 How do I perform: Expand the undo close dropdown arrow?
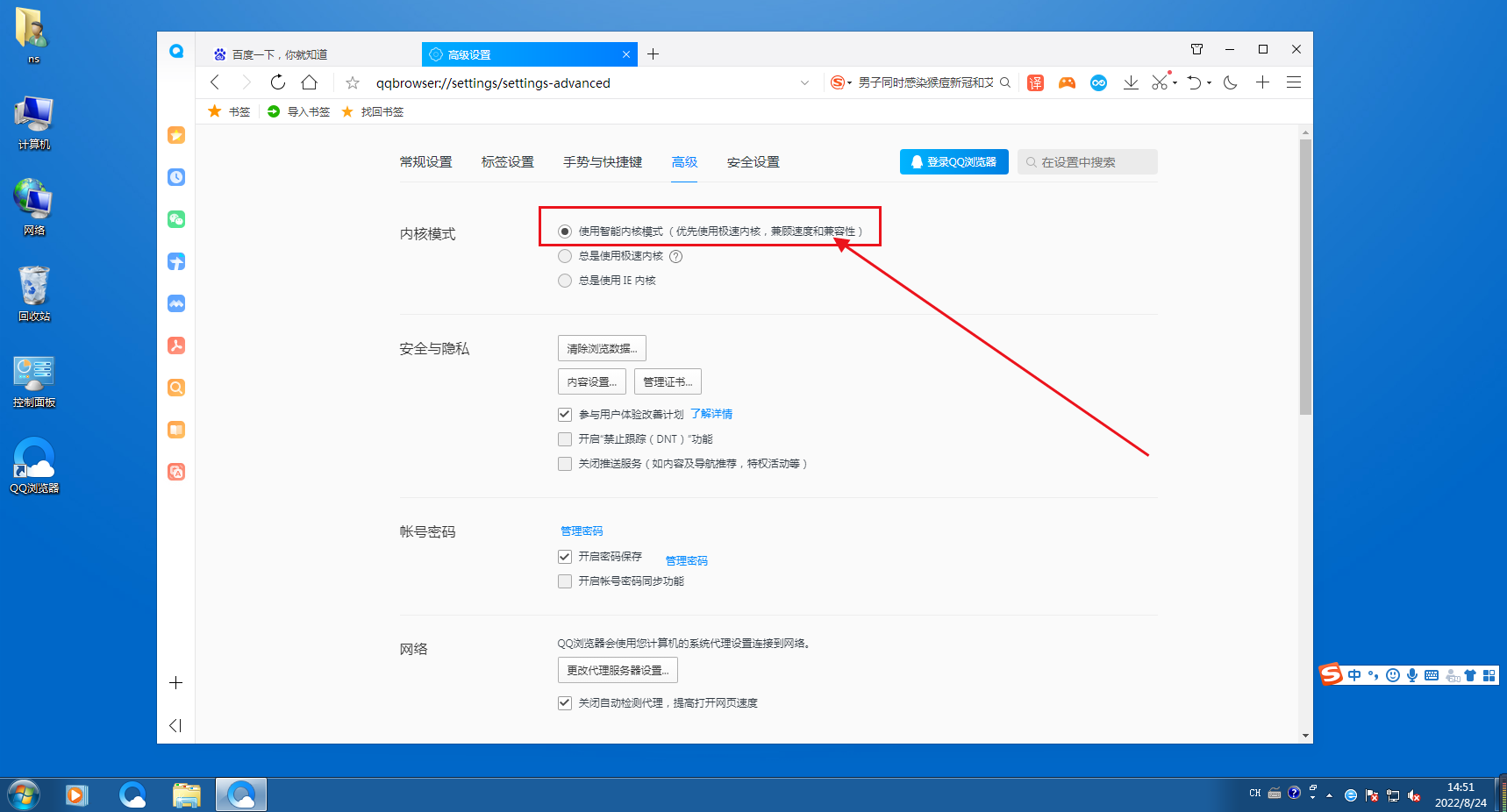[1209, 83]
